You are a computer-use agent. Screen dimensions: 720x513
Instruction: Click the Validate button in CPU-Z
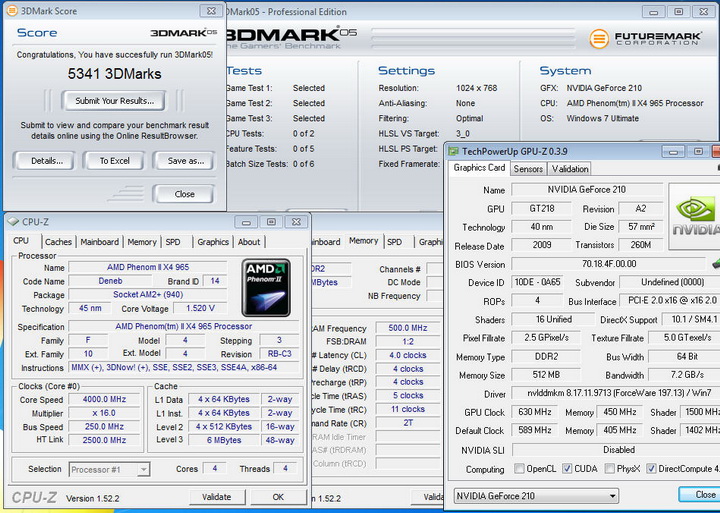point(216,497)
